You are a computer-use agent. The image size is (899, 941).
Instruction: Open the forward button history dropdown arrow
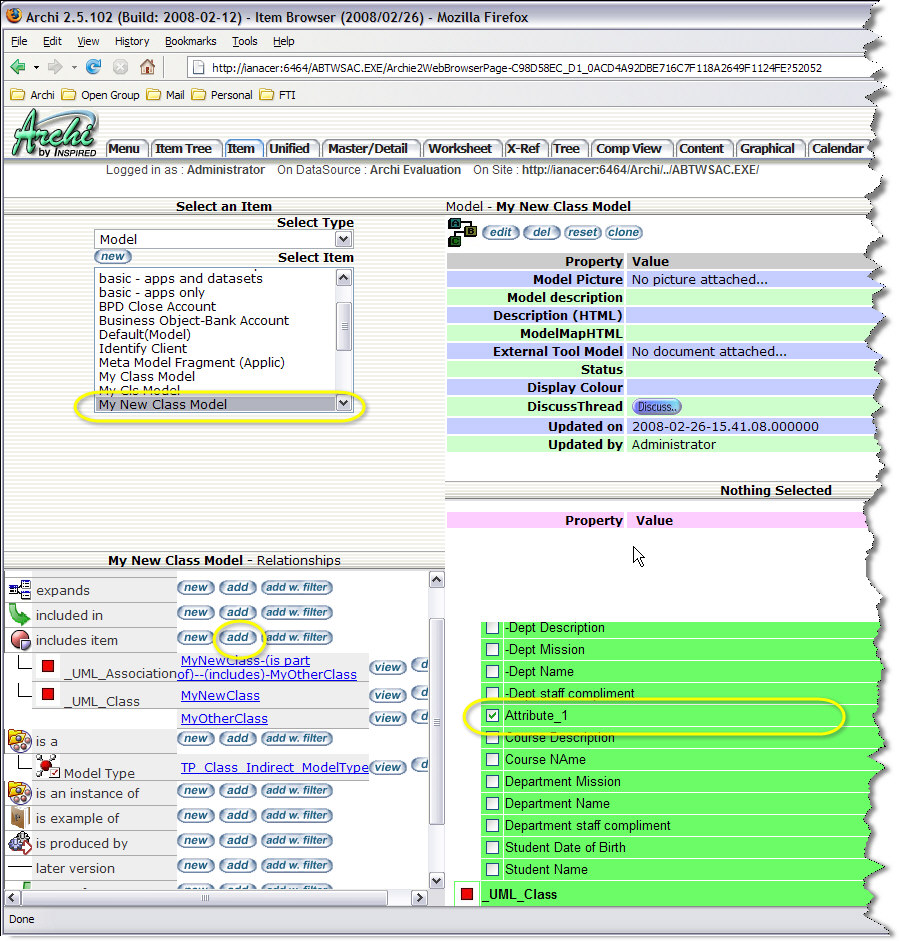(73, 67)
